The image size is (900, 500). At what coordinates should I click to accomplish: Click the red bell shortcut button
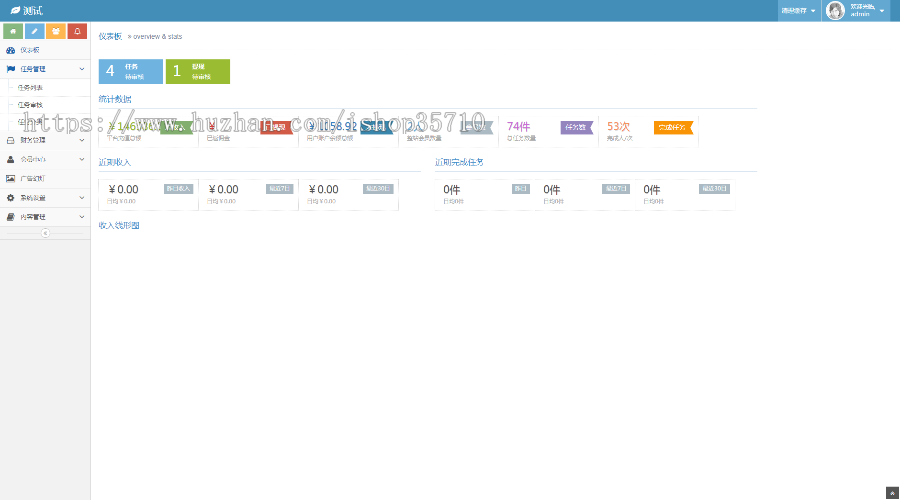click(x=77, y=31)
